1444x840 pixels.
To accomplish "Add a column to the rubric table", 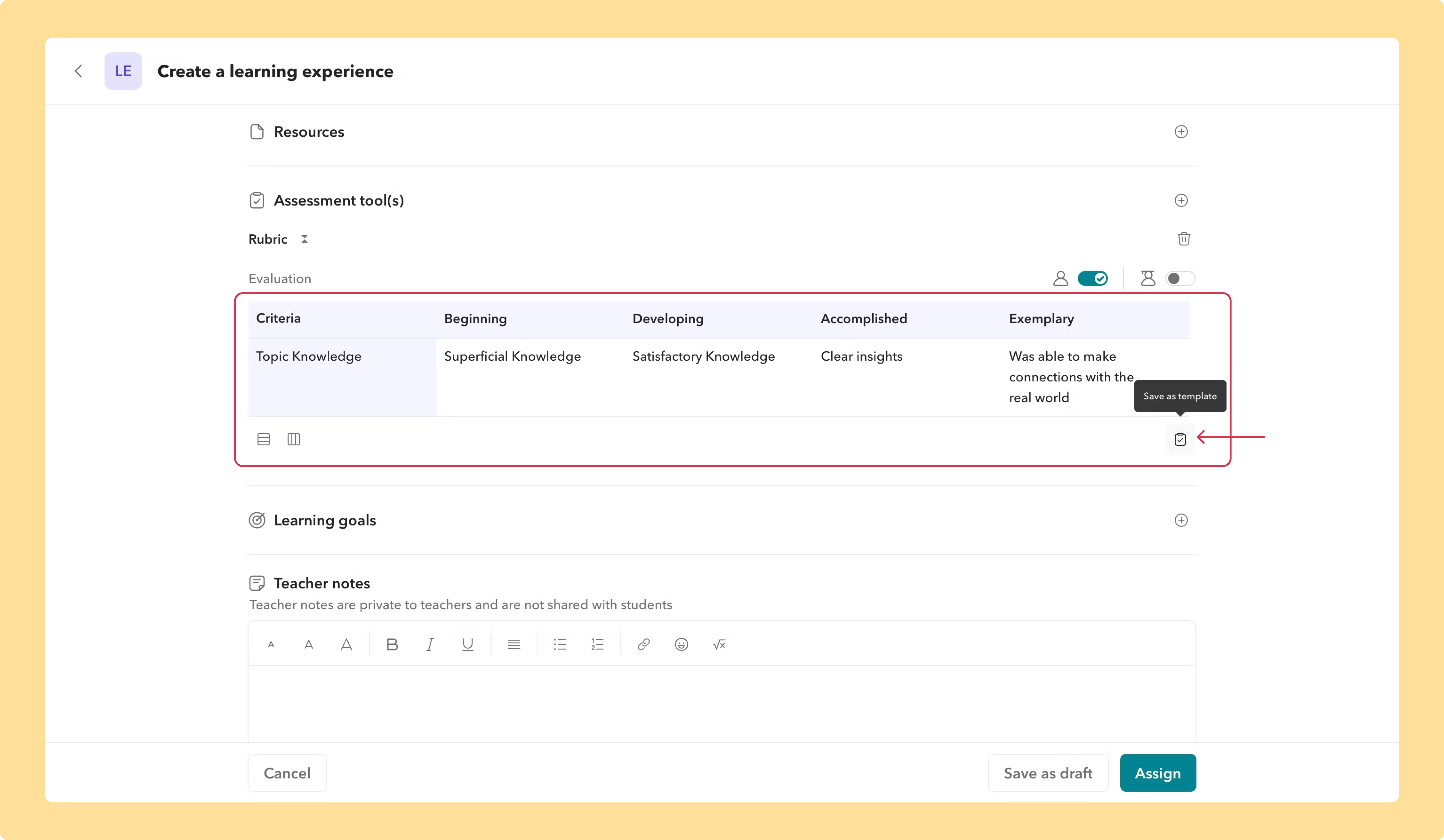I will [x=293, y=439].
